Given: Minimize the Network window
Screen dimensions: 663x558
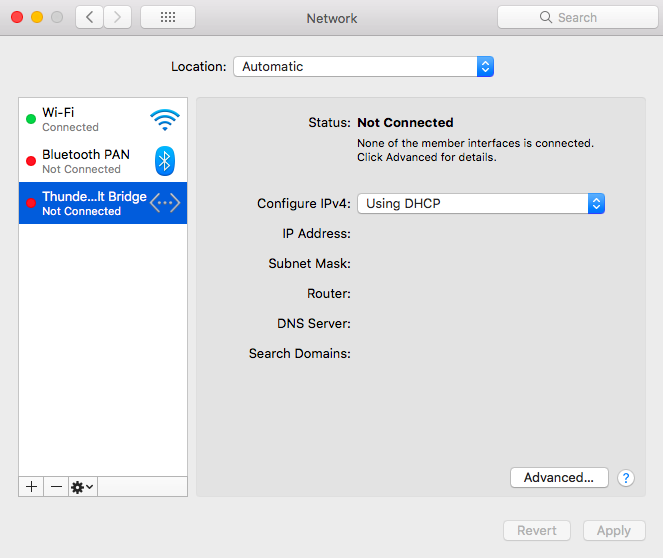Looking at the screenshot, I should pos(37,17).
